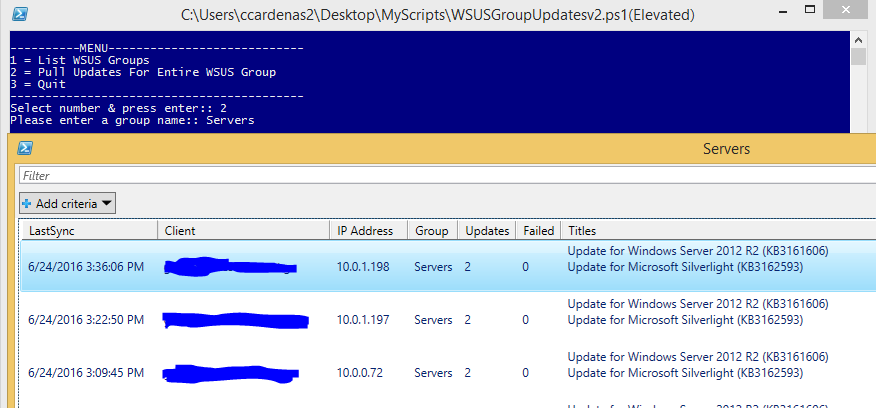Sort by the Failed column header
876x408 pixels.
(538, 231)
